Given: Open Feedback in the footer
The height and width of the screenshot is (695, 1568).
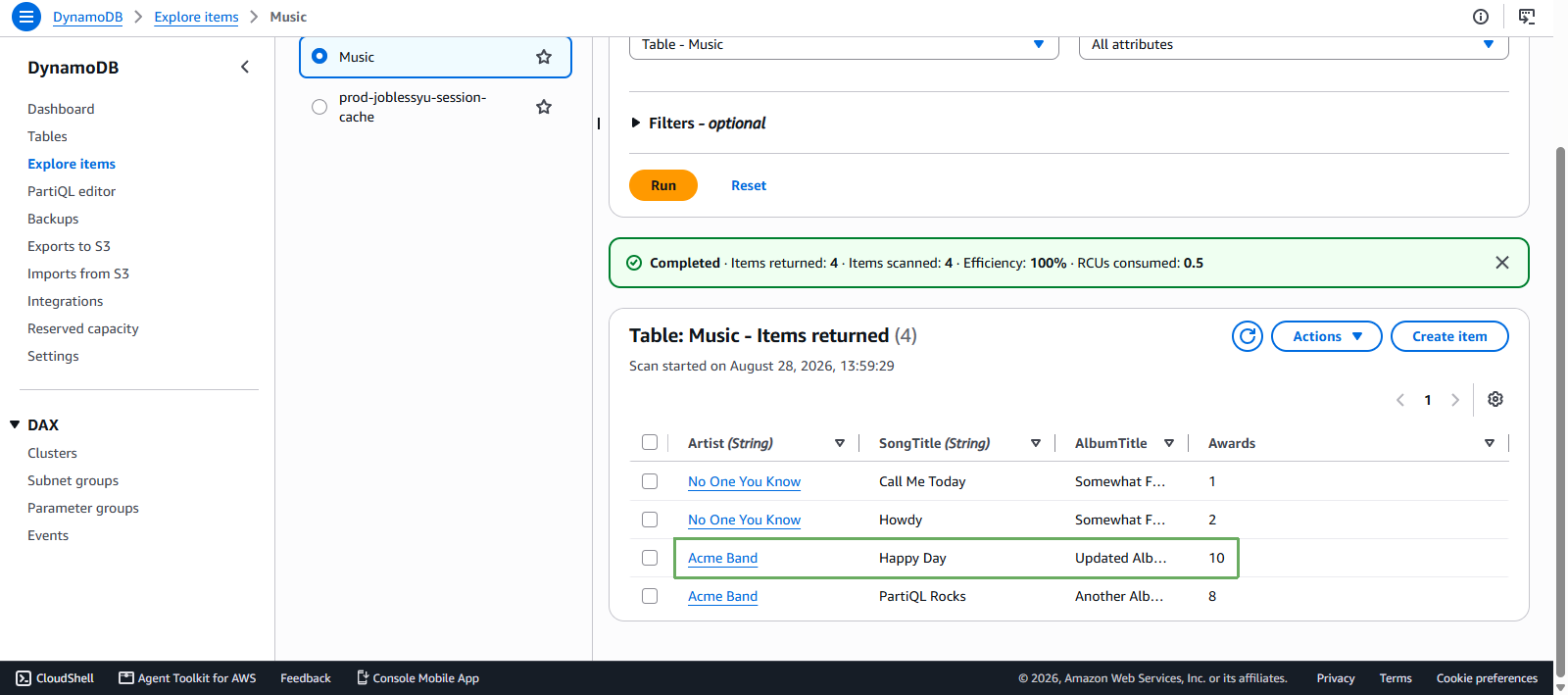Looking at the screenshot, I should pyautogui.click(x=306, y=678).
